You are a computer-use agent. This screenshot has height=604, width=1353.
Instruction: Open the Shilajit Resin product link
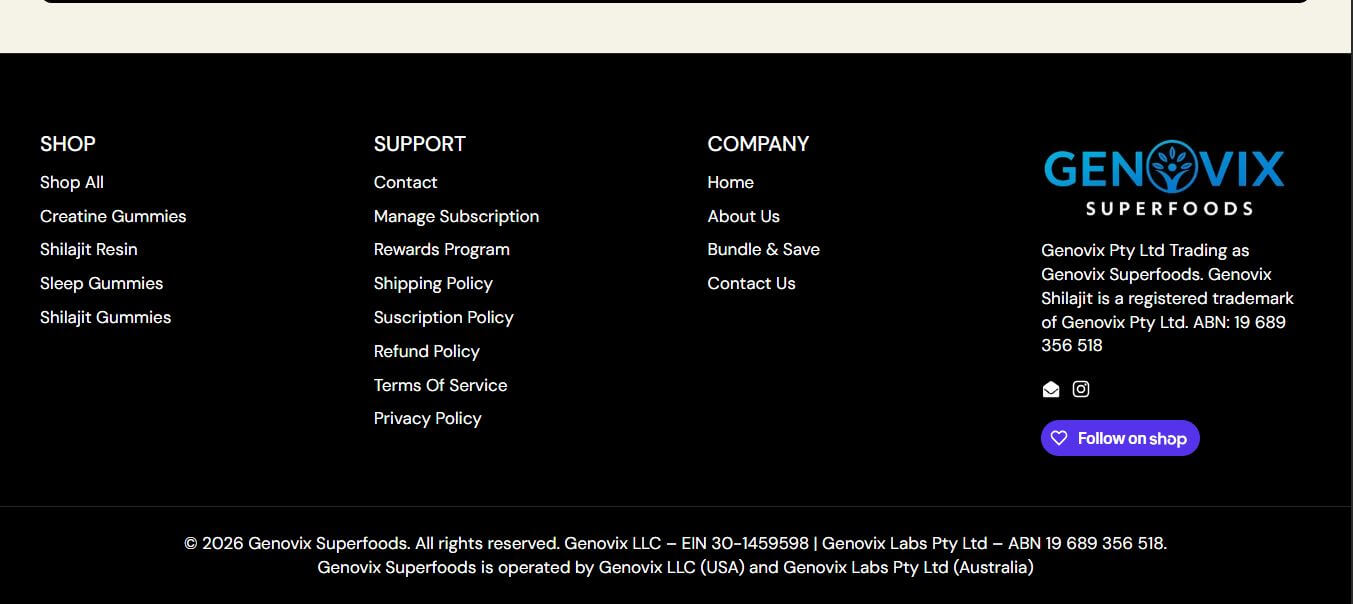(x=88, y=249)
